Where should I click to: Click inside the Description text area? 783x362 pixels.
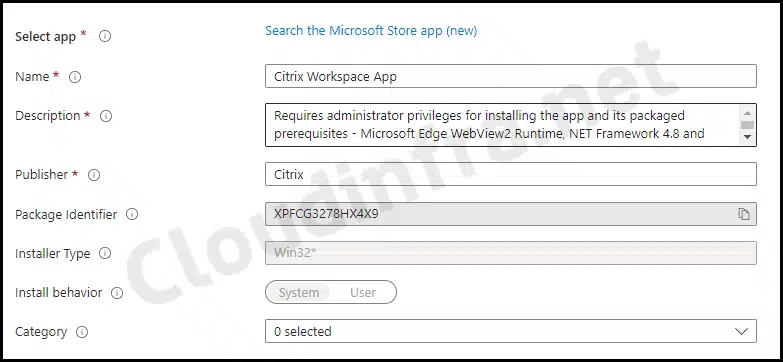(503, 125)
